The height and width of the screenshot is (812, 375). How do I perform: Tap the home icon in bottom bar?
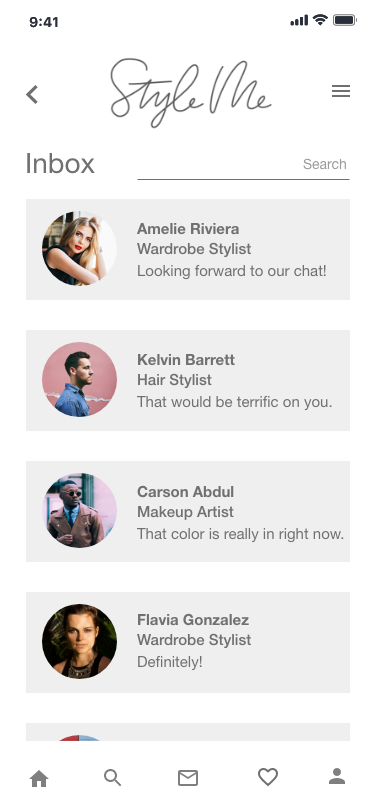[x=39, y=778]
